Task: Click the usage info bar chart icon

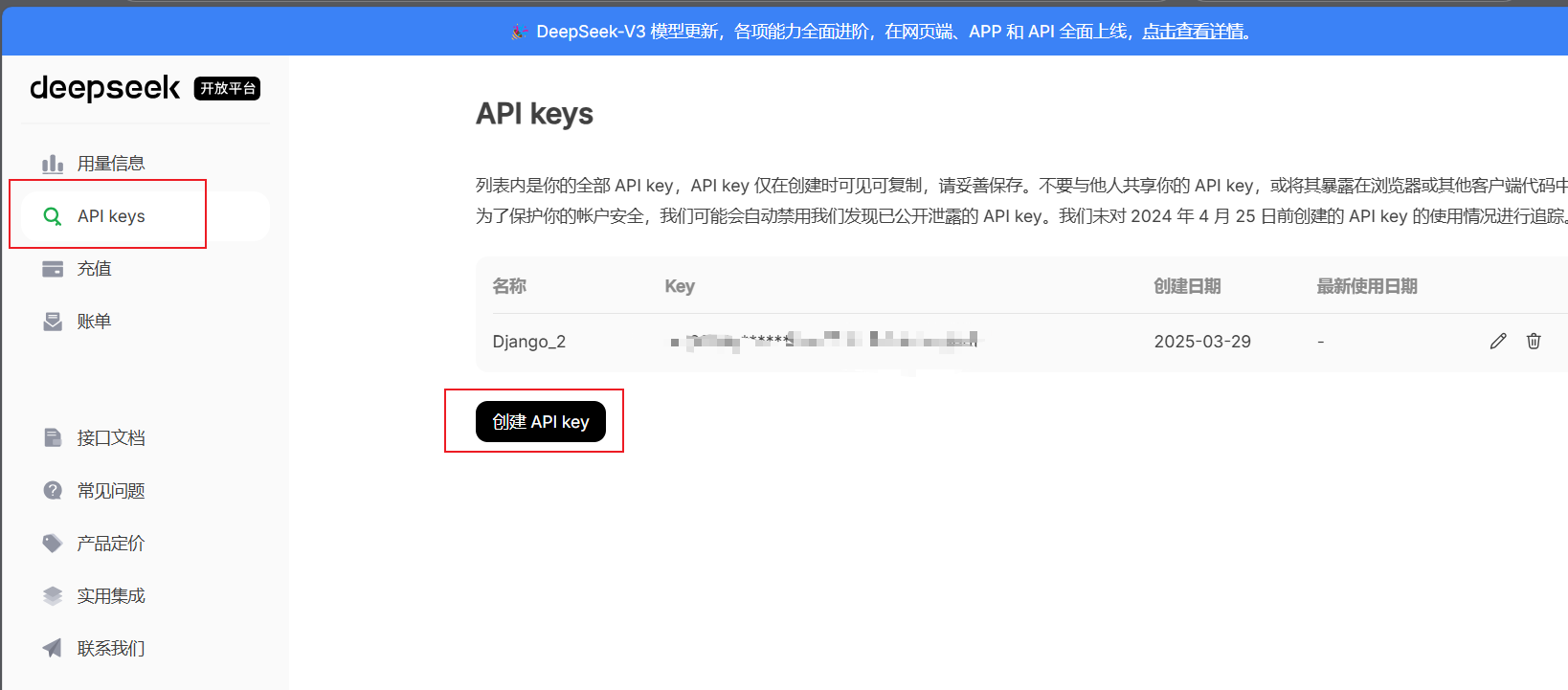Action: [x=53, y=164]
